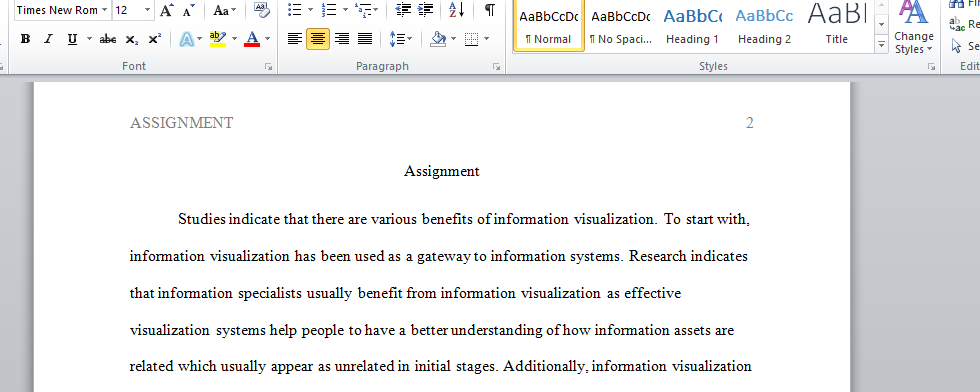Align text left

pos(295,39)
